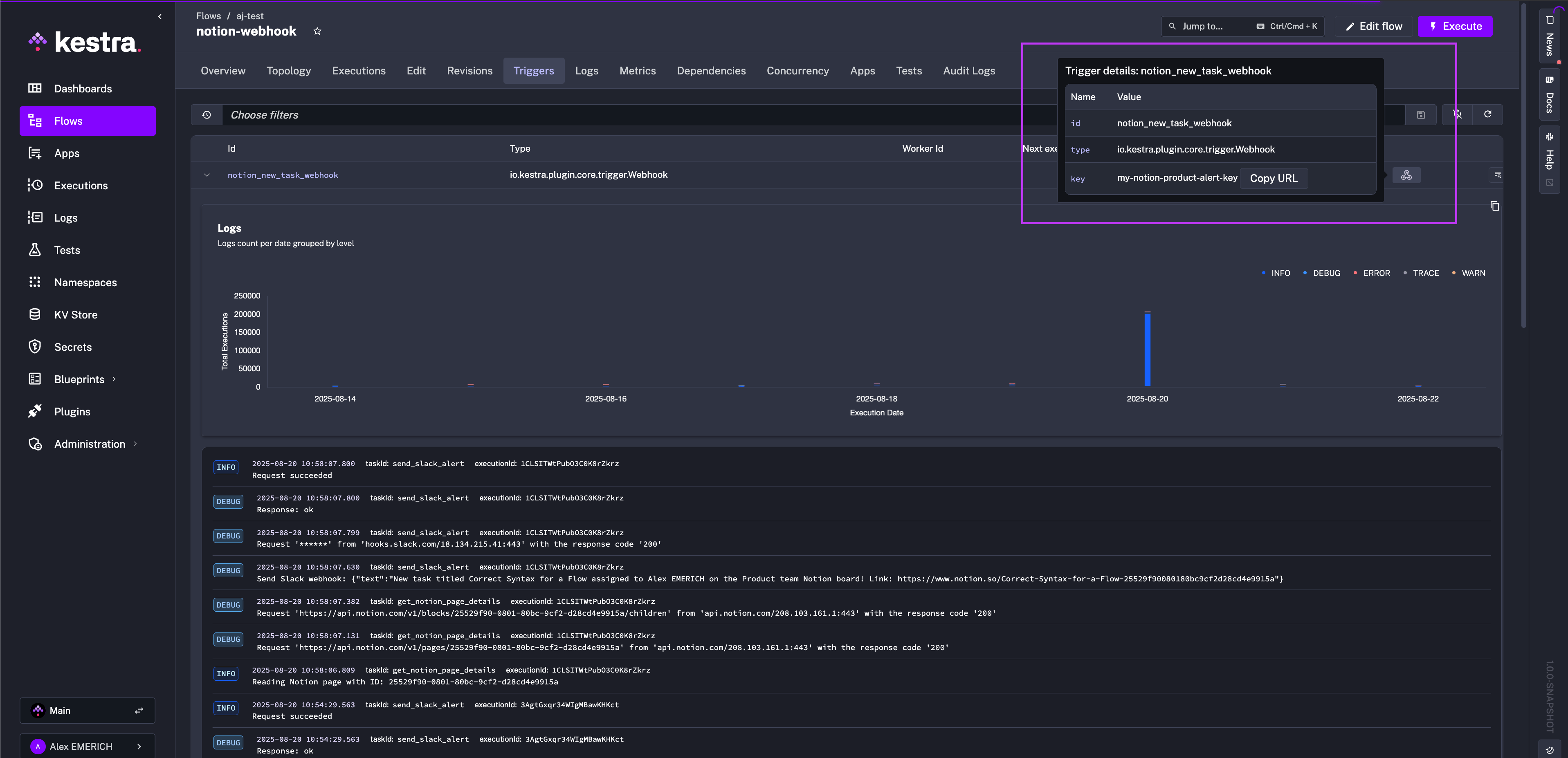The width and height of the screenshot is (1568, 758).
Task: Click the refresh data icon
Action: (x=1487, y=114)
